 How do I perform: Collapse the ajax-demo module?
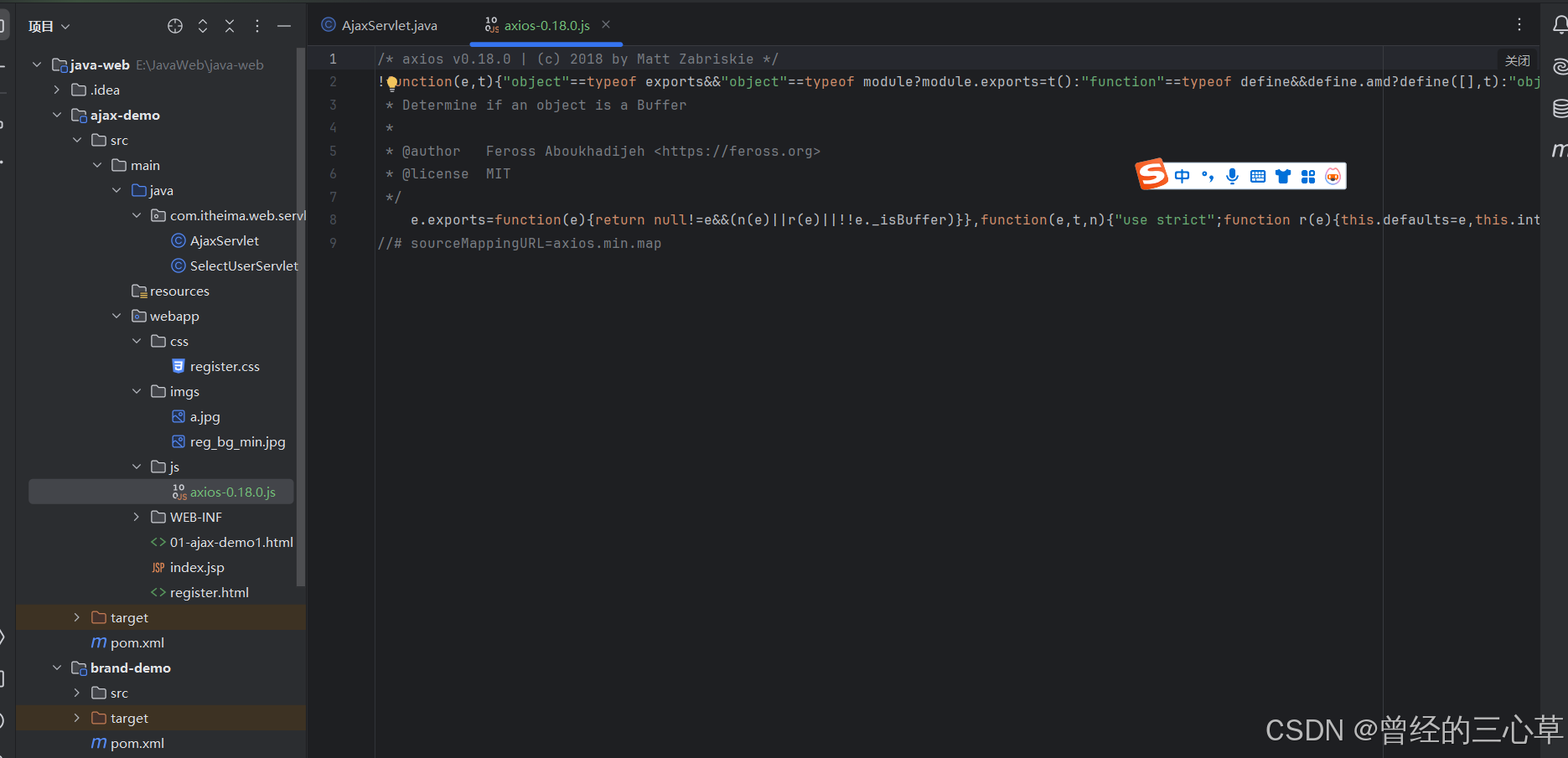point(57,115)
